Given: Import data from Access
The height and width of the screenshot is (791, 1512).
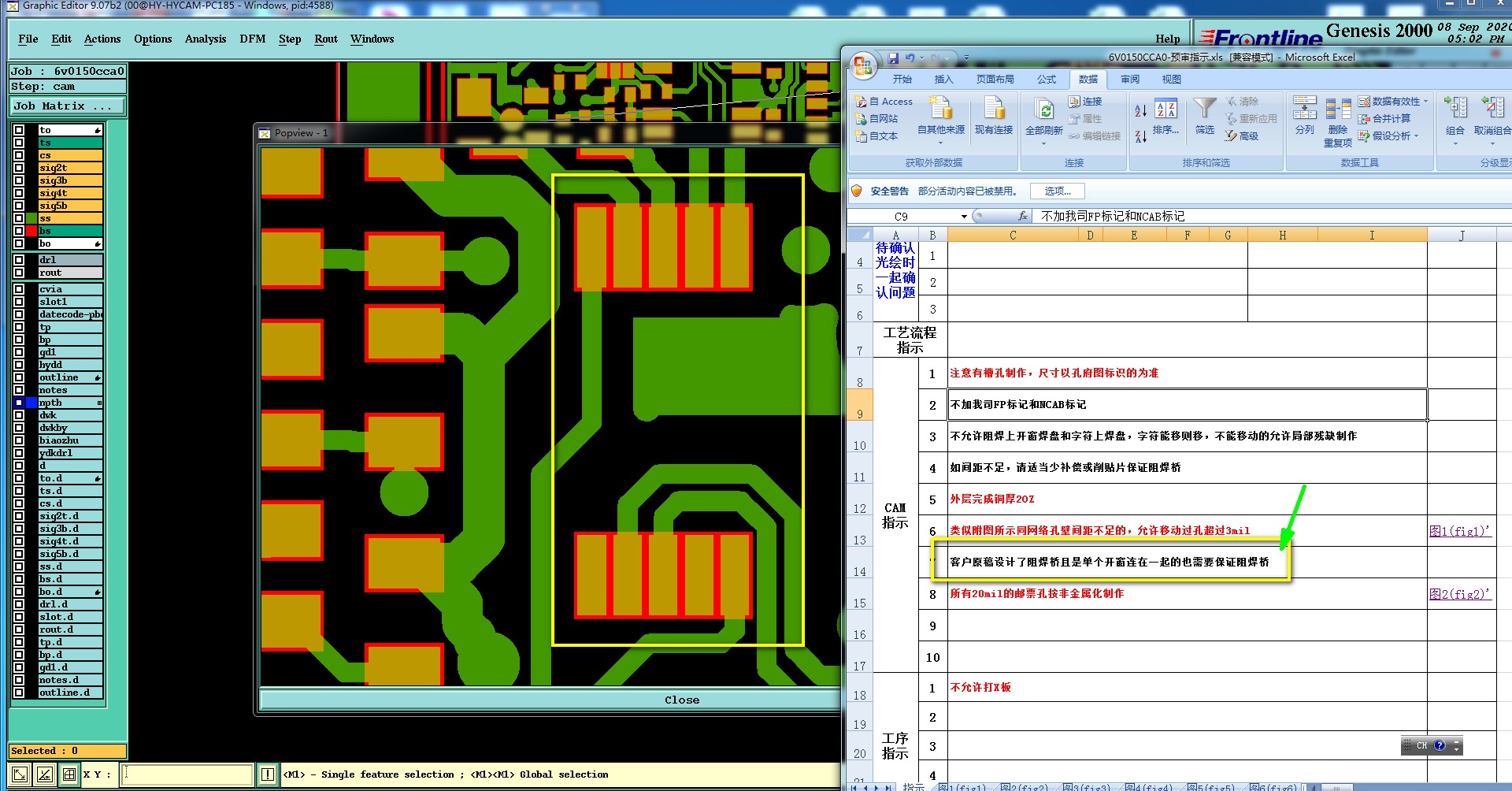Looking at the screenshot, I should tap(884, 102).
